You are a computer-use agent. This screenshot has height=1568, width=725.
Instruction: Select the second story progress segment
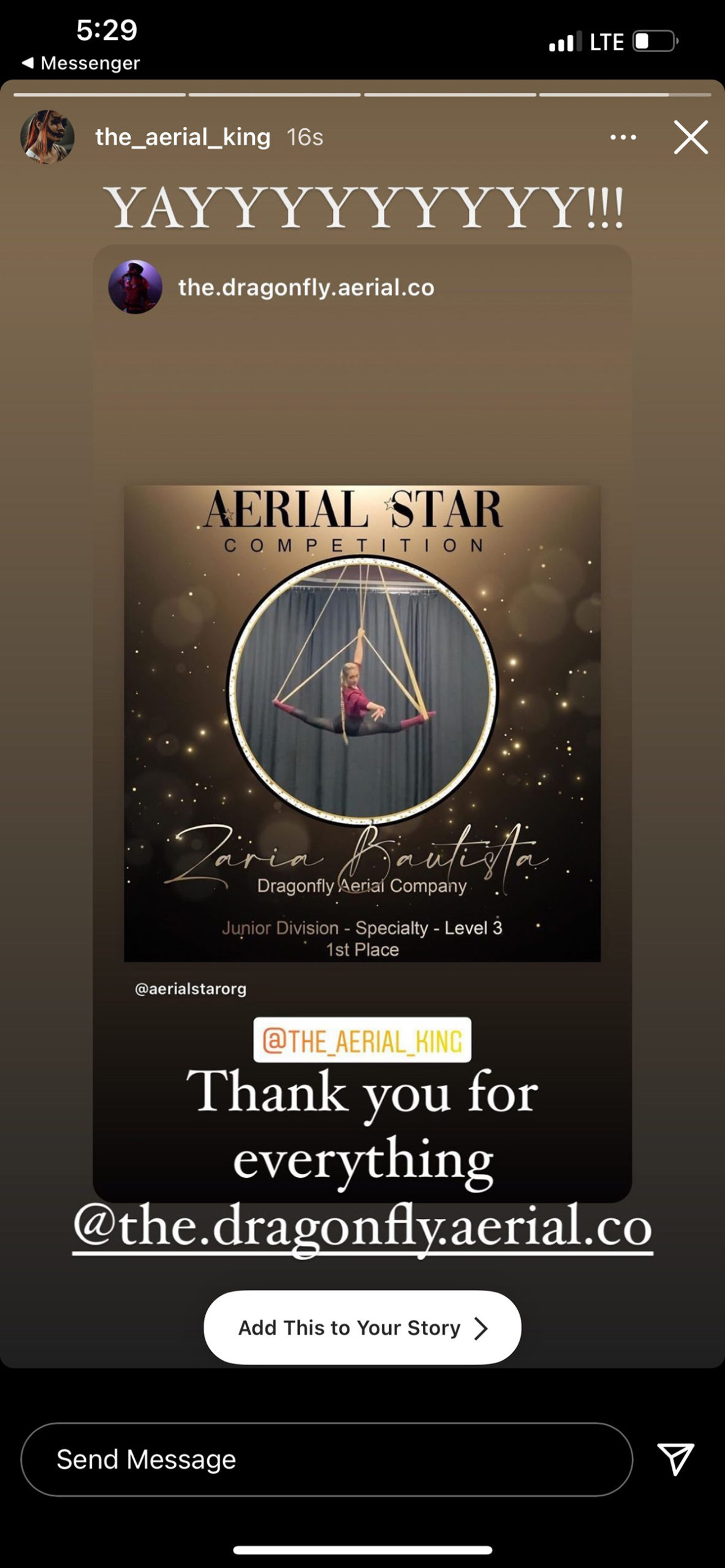click(x=275, y=95)
